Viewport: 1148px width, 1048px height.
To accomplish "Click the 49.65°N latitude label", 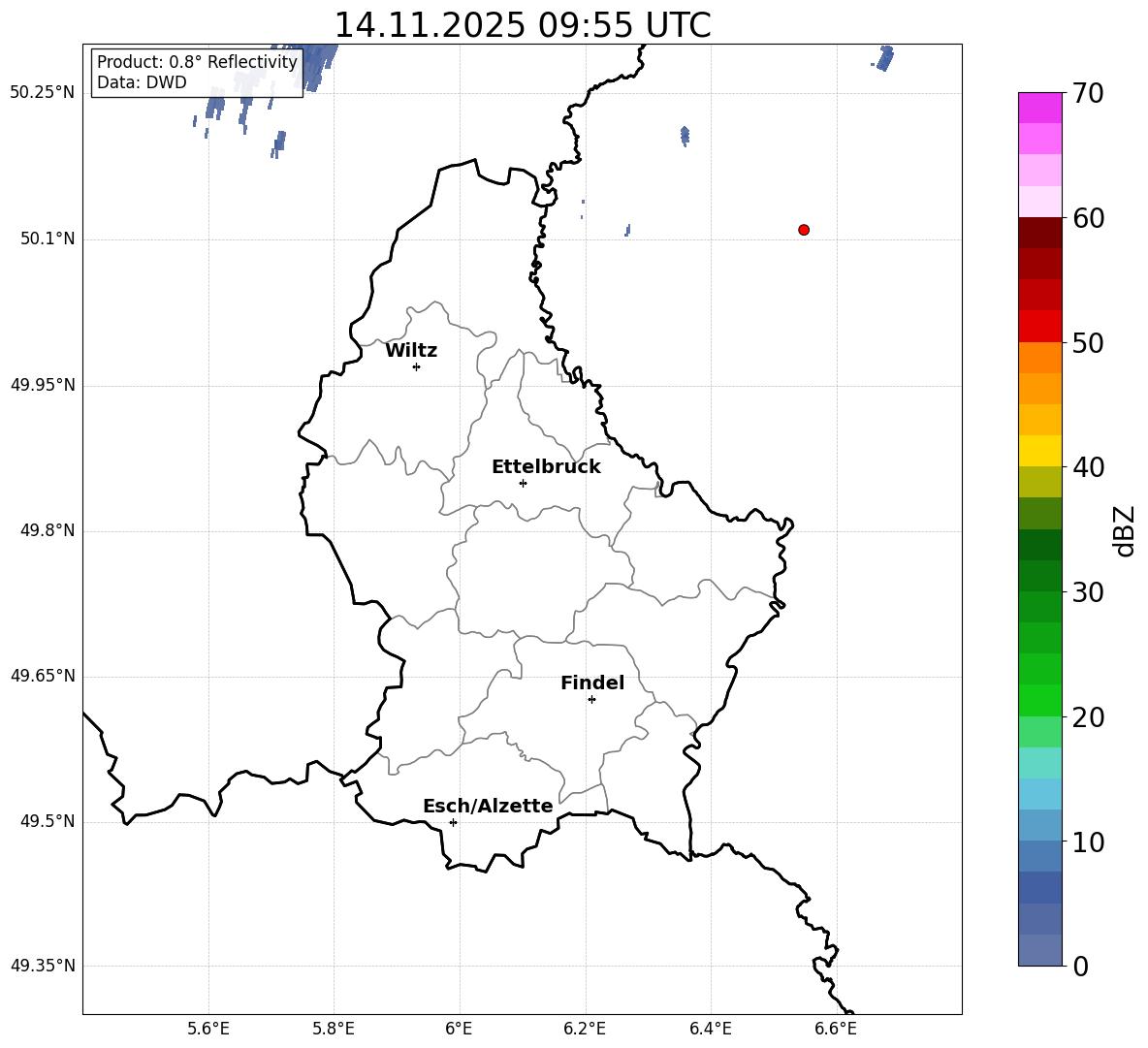I will point(43,676).
